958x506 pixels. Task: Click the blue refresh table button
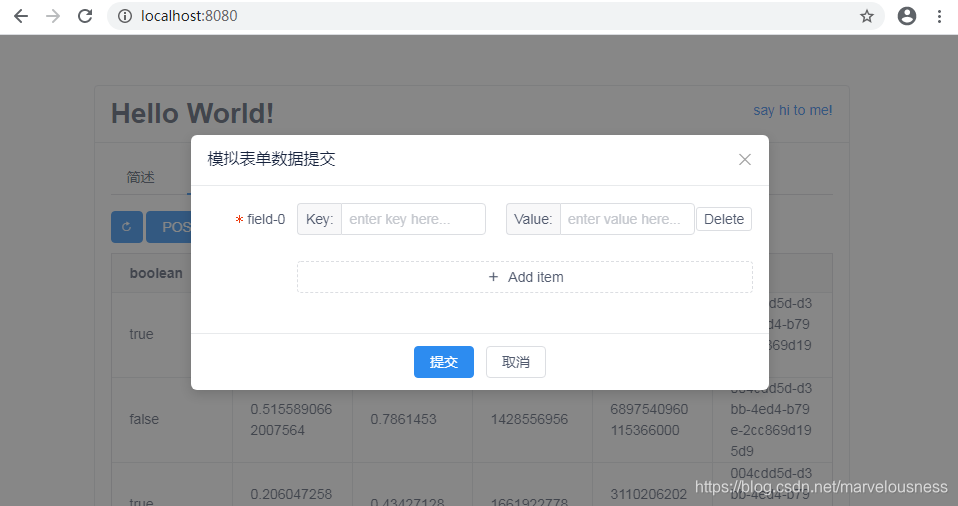click(x=127, y=227)
